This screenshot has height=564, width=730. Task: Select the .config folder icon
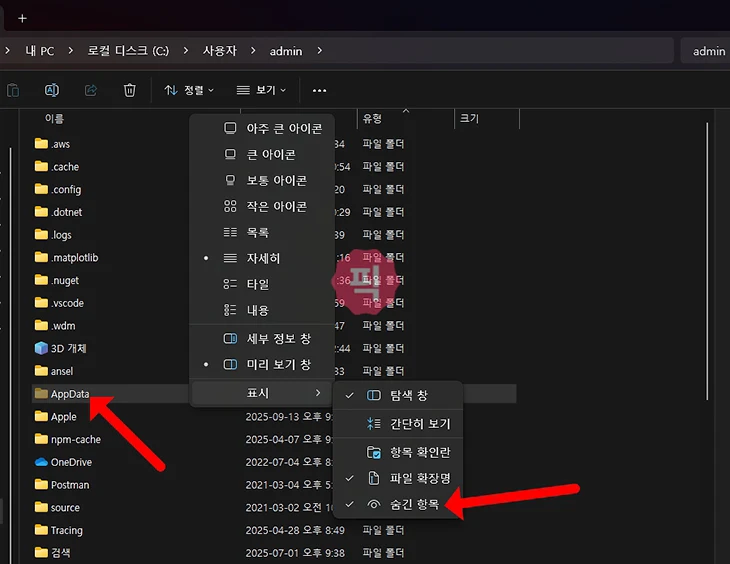[41, 189]
